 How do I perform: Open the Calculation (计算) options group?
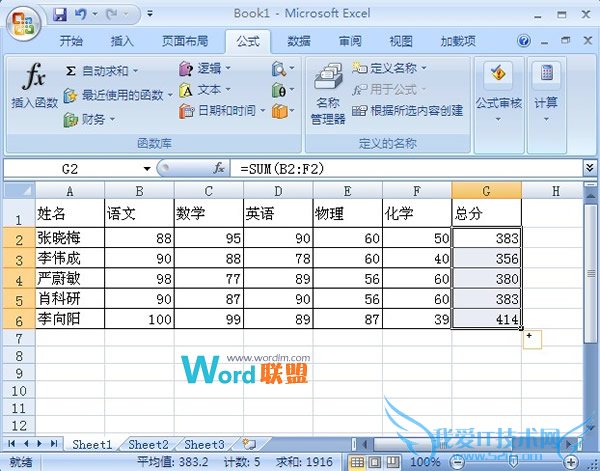coord(546,90)
